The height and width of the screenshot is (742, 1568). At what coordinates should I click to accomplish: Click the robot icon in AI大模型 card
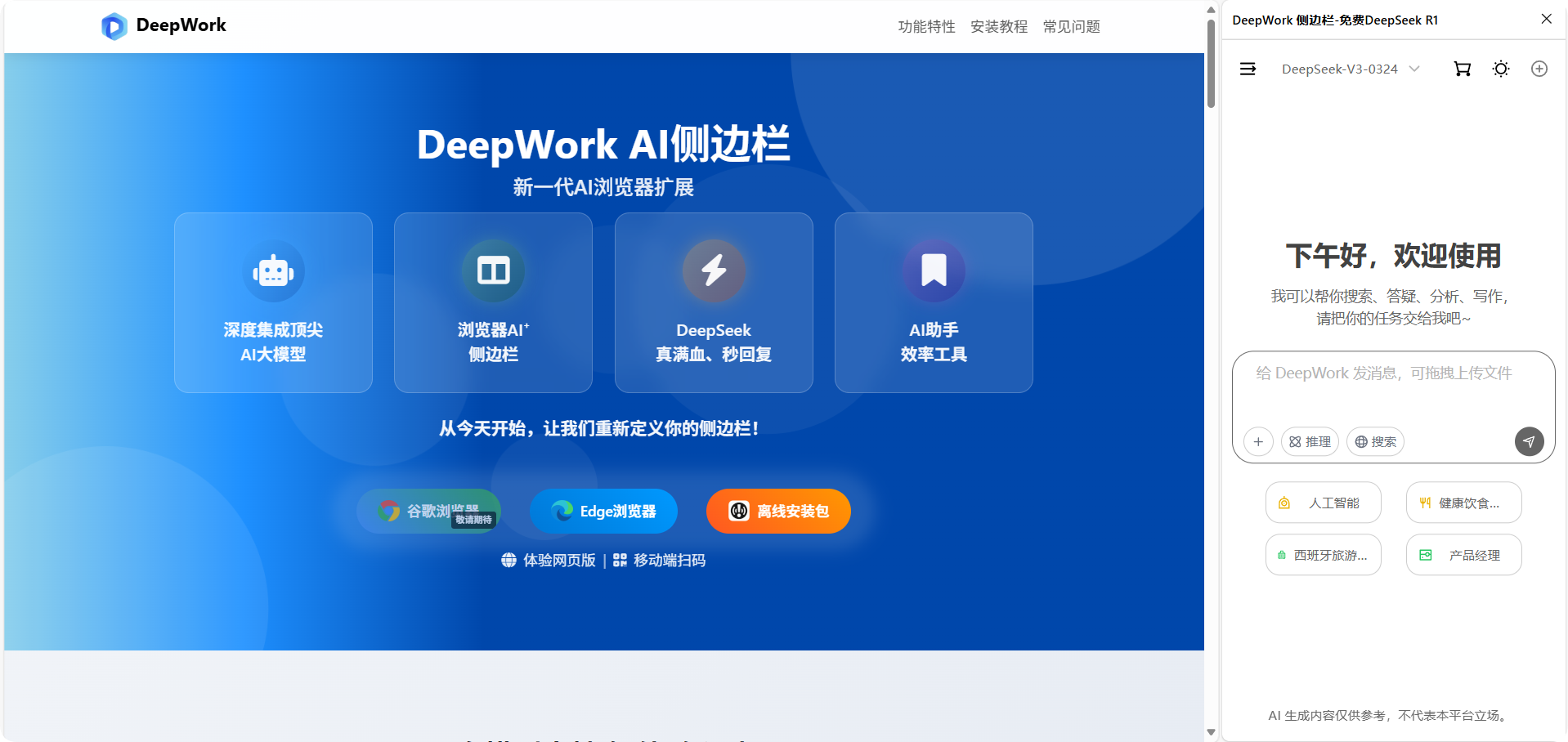pyautogui.click(x=273, y=270)
